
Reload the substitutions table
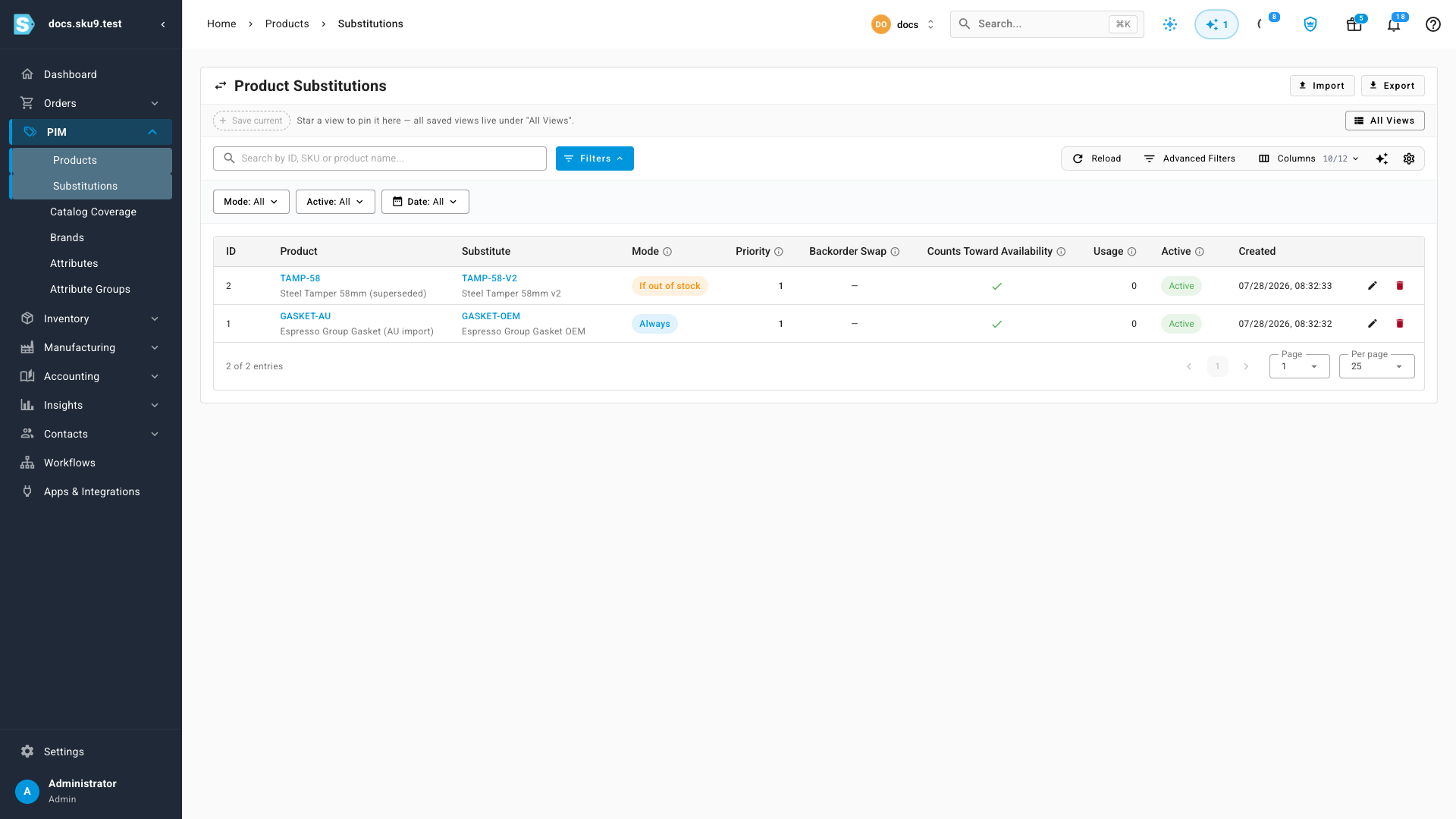point(1097,158)
